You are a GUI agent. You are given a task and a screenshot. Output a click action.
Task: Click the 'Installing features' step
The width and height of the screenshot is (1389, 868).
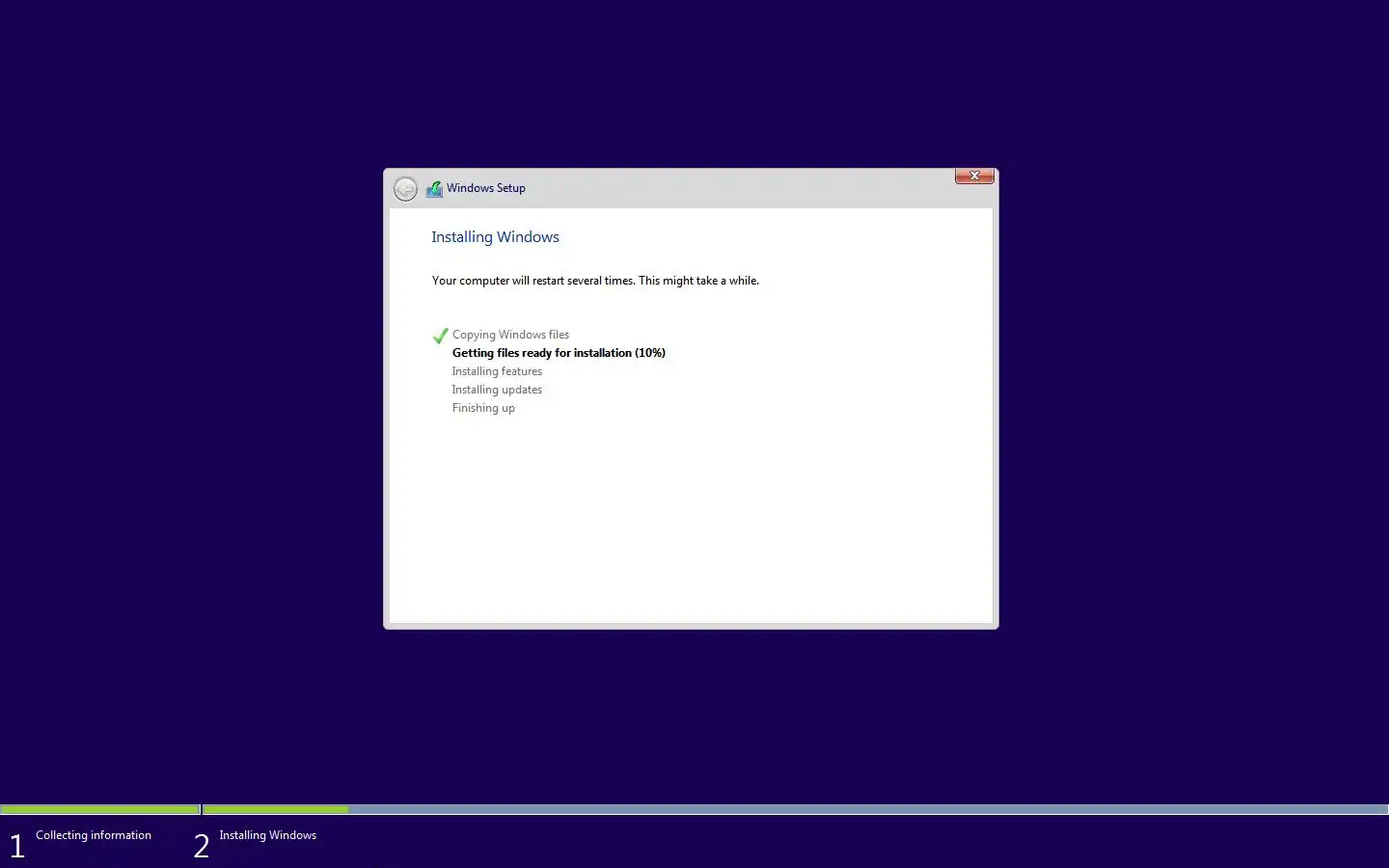497,371
